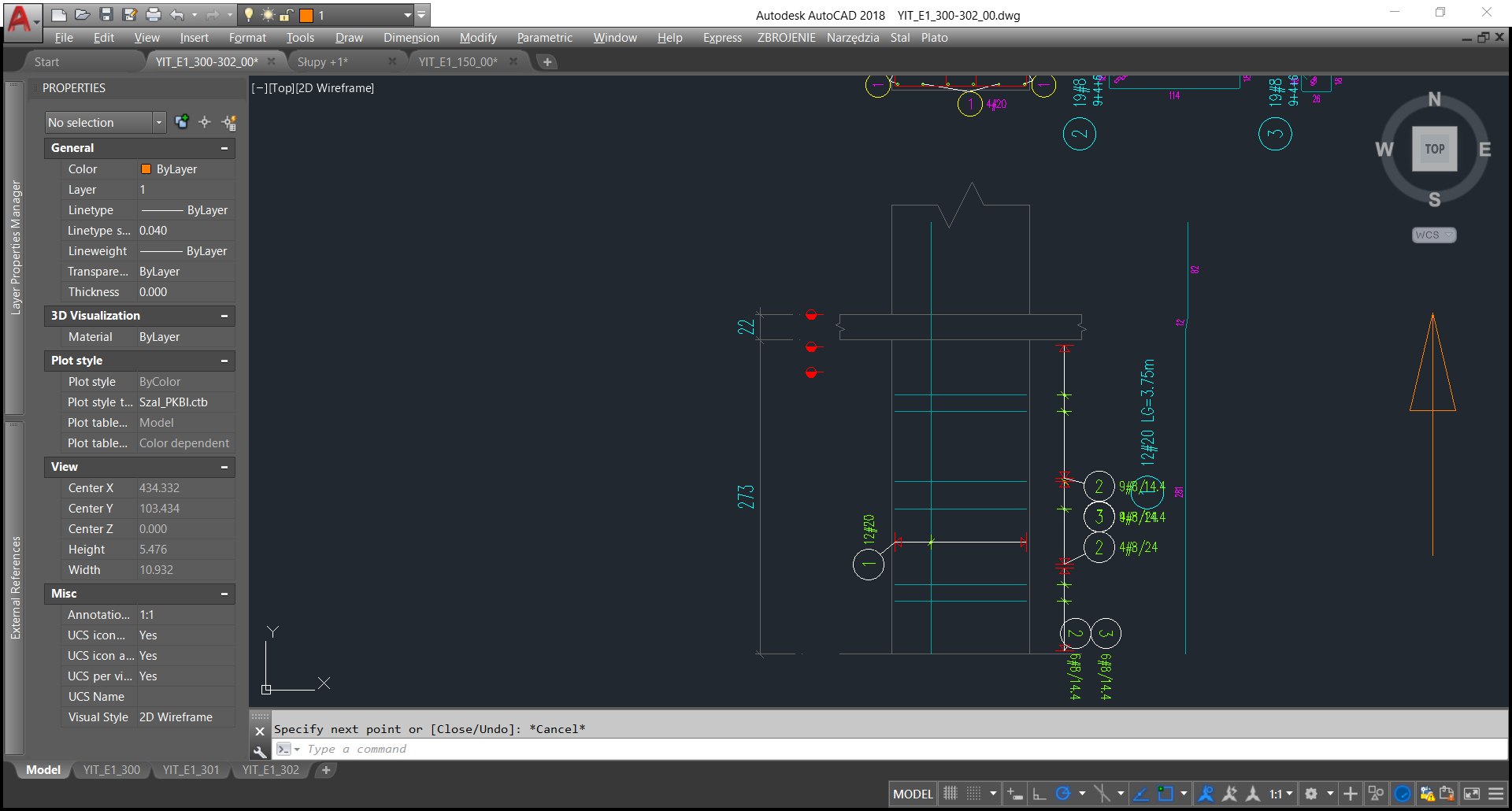Open the layer dropdown showing layer 1

tap(407, 15)
